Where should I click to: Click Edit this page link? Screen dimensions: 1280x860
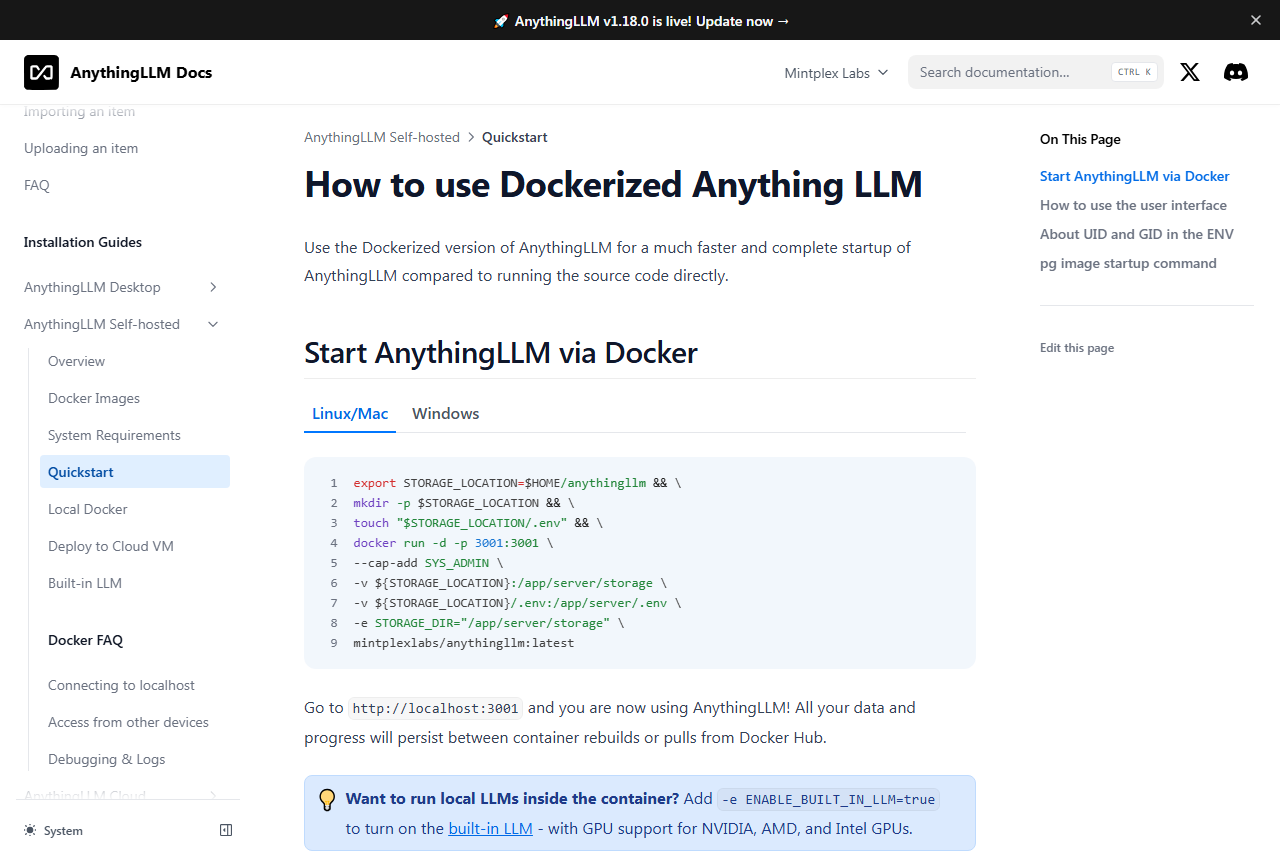coord(1077,348)
